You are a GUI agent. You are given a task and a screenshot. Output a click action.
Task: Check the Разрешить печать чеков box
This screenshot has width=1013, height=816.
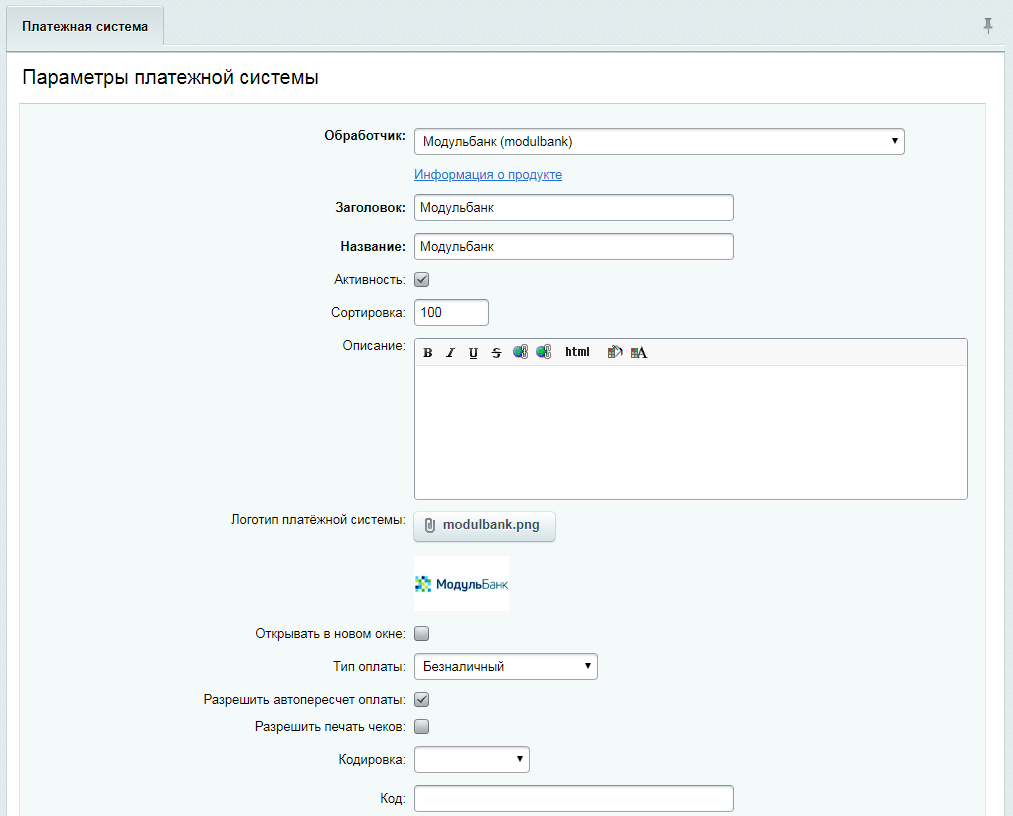[x=422, y=726]
